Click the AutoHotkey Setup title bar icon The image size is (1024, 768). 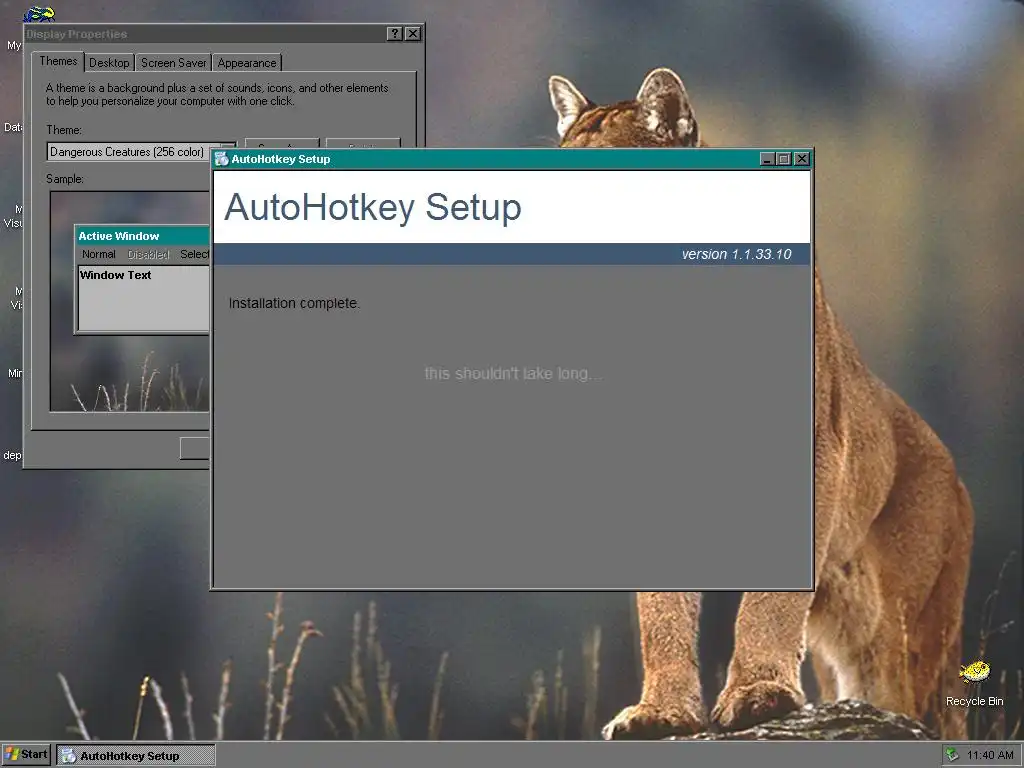click(222, 159)
